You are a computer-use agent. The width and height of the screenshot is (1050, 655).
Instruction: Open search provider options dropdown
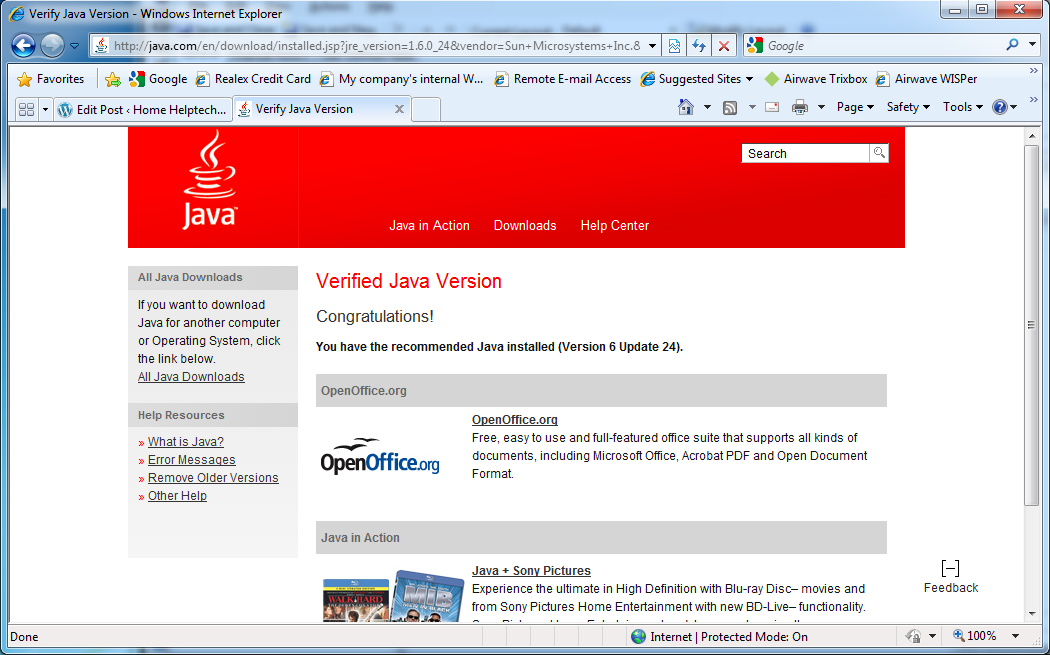[1032, 45]
